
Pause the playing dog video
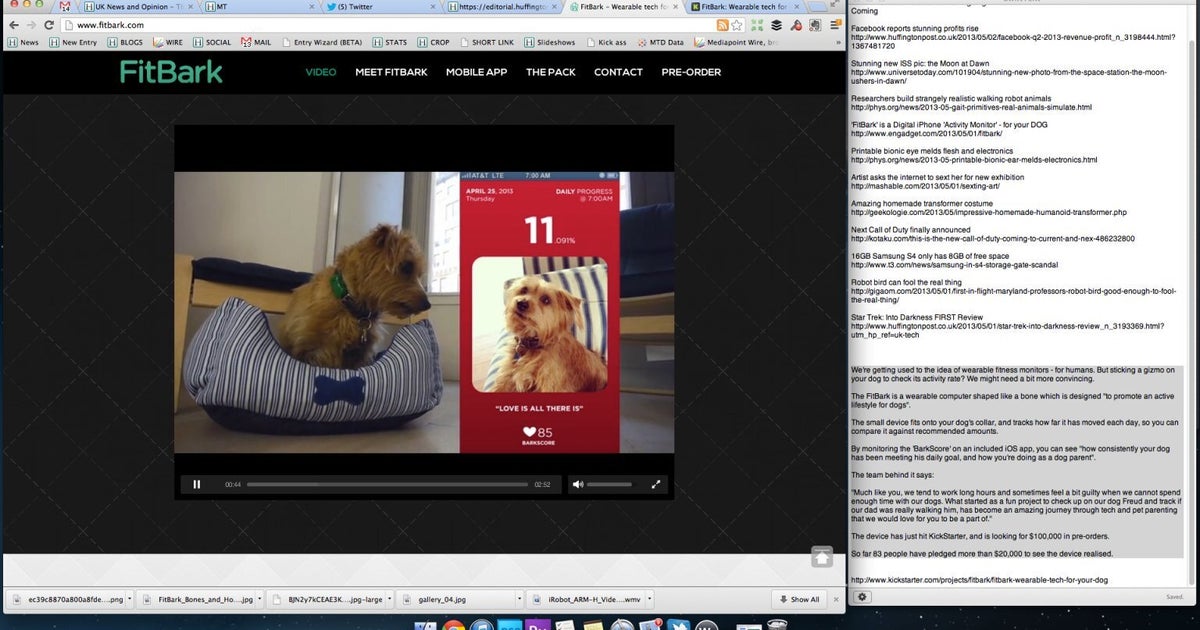[196, 485]
